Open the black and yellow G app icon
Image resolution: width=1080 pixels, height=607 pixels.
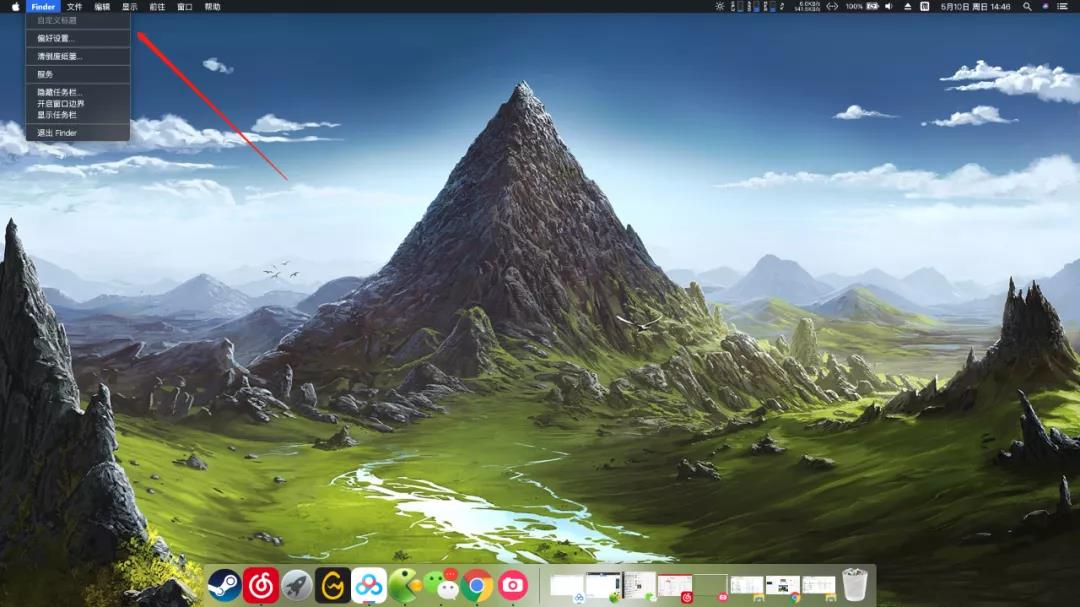pyautogui.click(x=333, y=586)
